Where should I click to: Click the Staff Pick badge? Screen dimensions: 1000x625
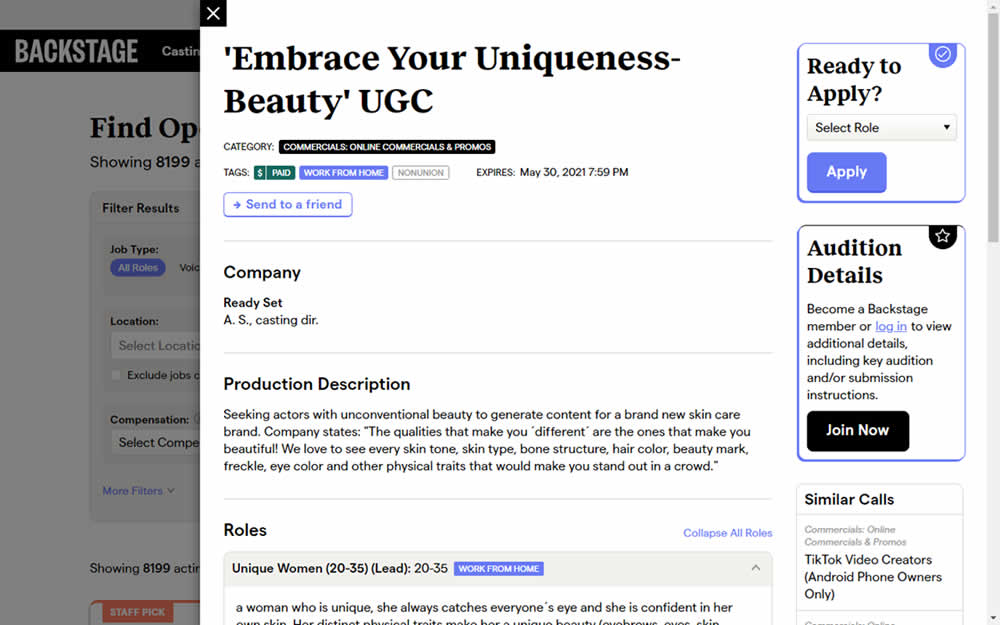(138, 612)
